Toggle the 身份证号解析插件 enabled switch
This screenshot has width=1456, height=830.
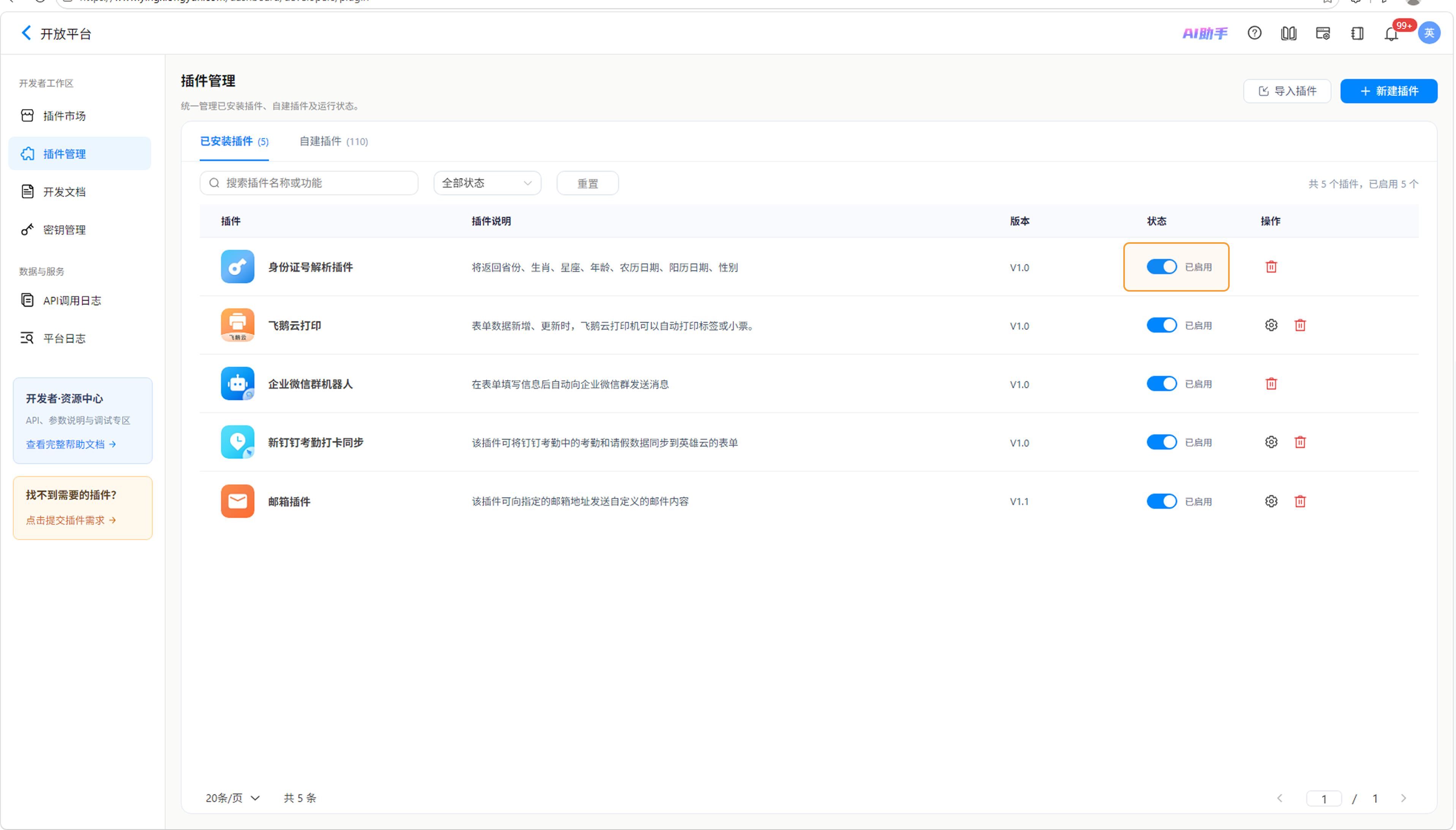pos(1161,267)
